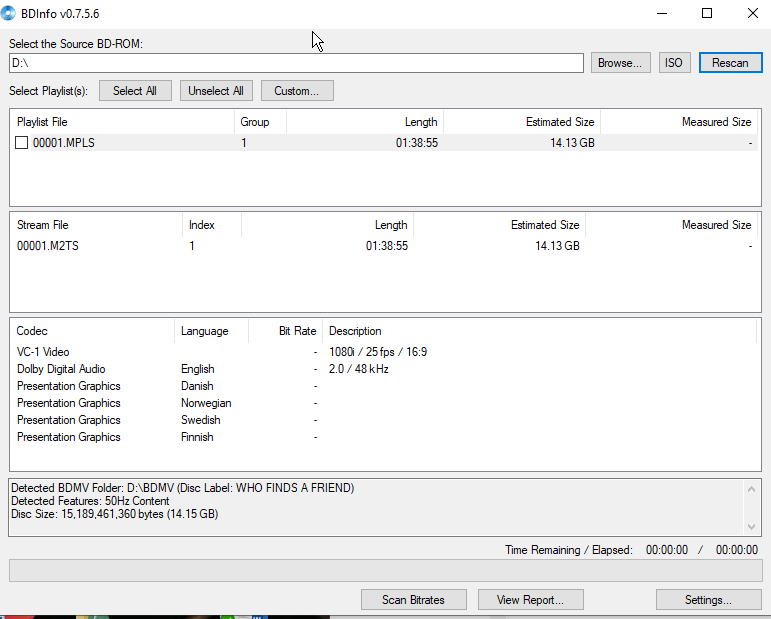This screenshot has height=619, width=771.
Task: Click Detected Features: 50Hz Content line
Action: click(x=90, y=501)
